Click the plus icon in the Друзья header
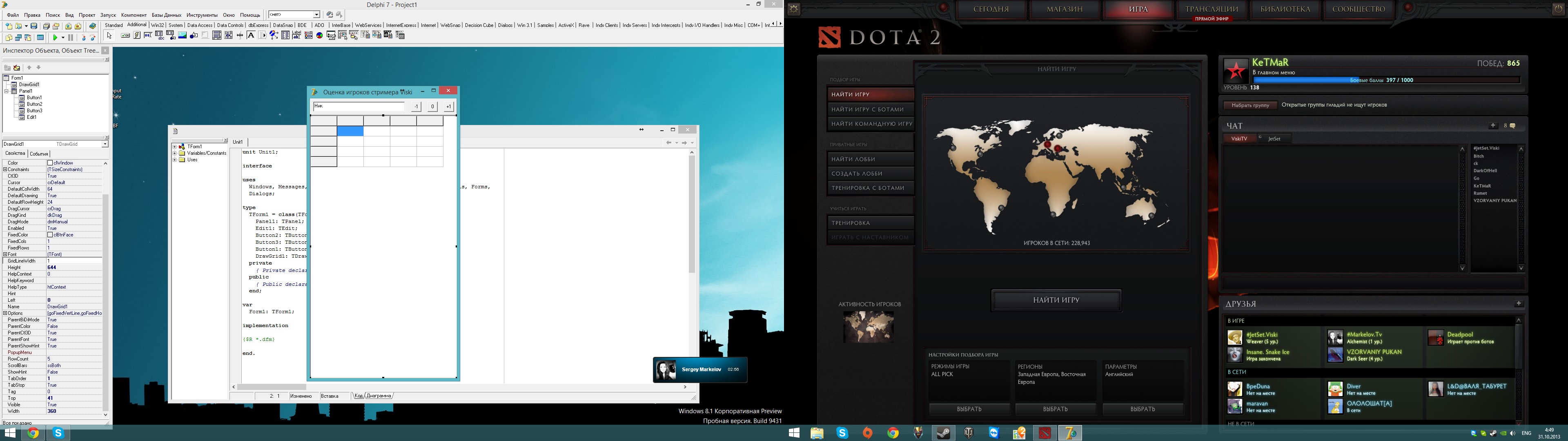The width and height of the screenshot is (1568, 441). [x=1519, y=303]
